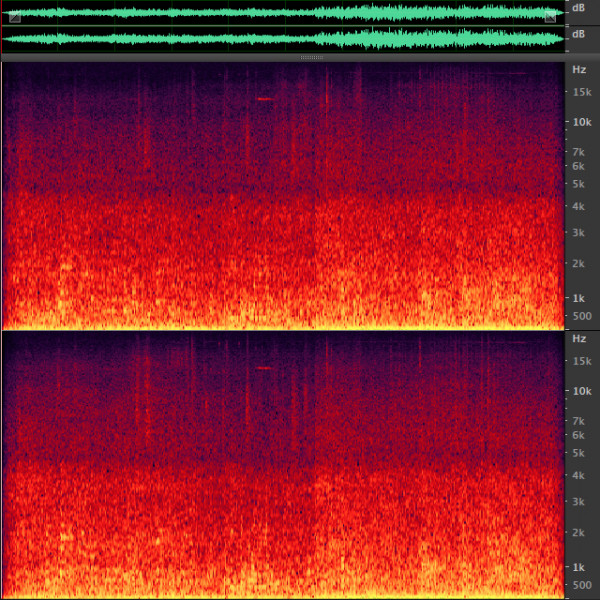This screenshot has width=600, height=600.
Task: Click the 5k mark on upper frequency scale
Action: pos(579,184)
